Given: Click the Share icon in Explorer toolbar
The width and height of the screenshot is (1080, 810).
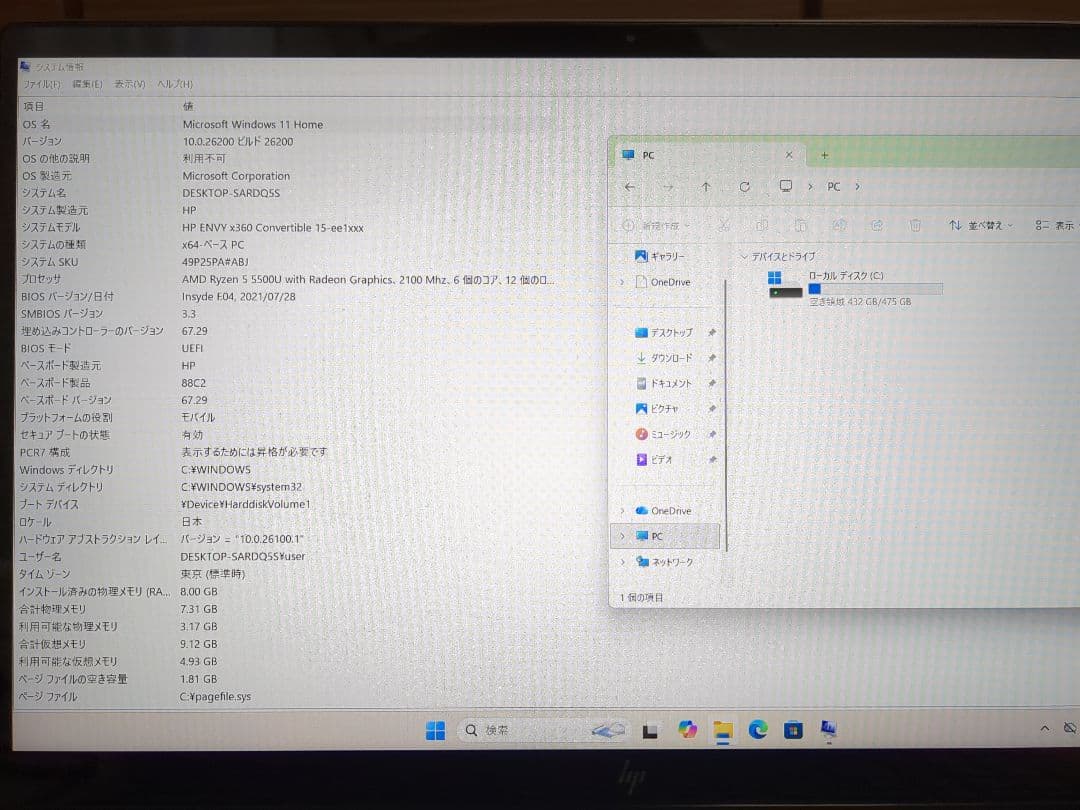Looking at the screenshot, I should (877, 225).
